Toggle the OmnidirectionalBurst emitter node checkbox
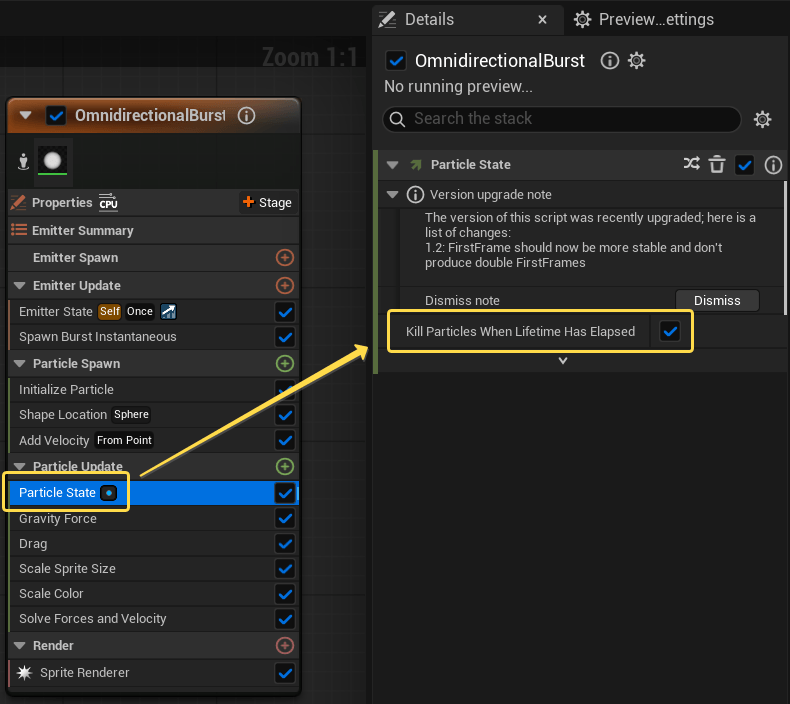Screen dimensions: 790x704 point(56,116)
